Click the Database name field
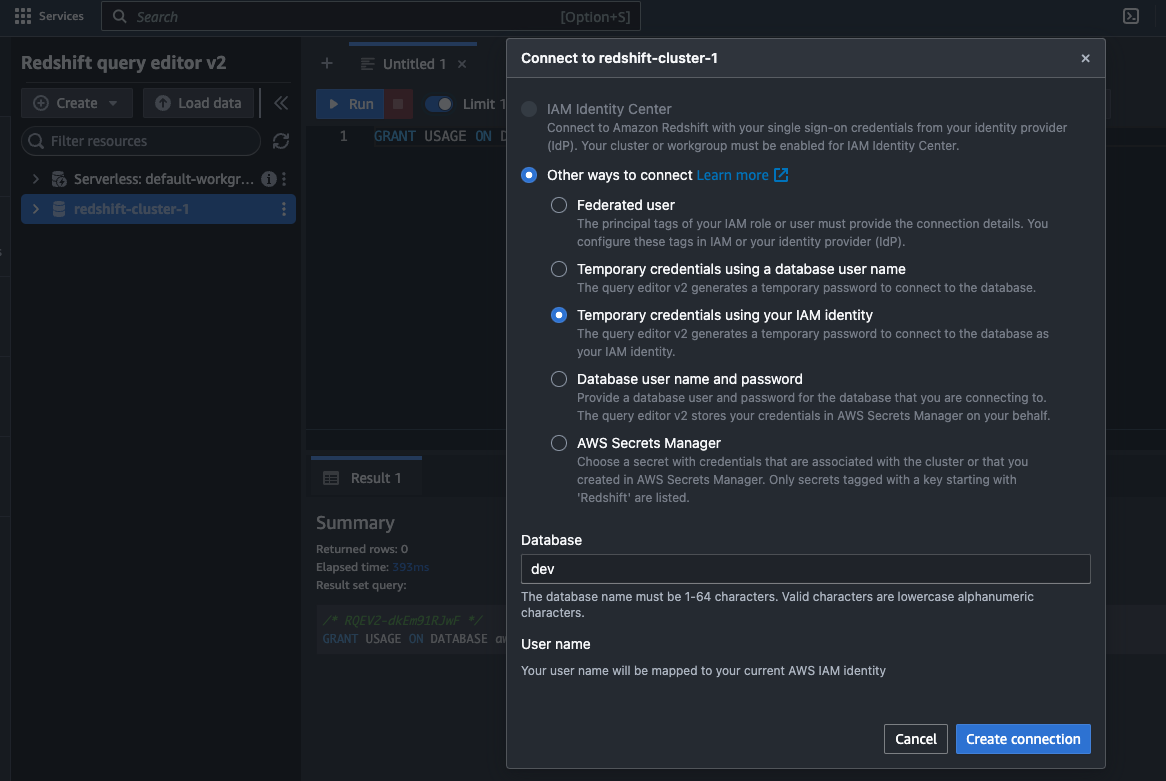1166x781 pixels. tap(805, 569)
